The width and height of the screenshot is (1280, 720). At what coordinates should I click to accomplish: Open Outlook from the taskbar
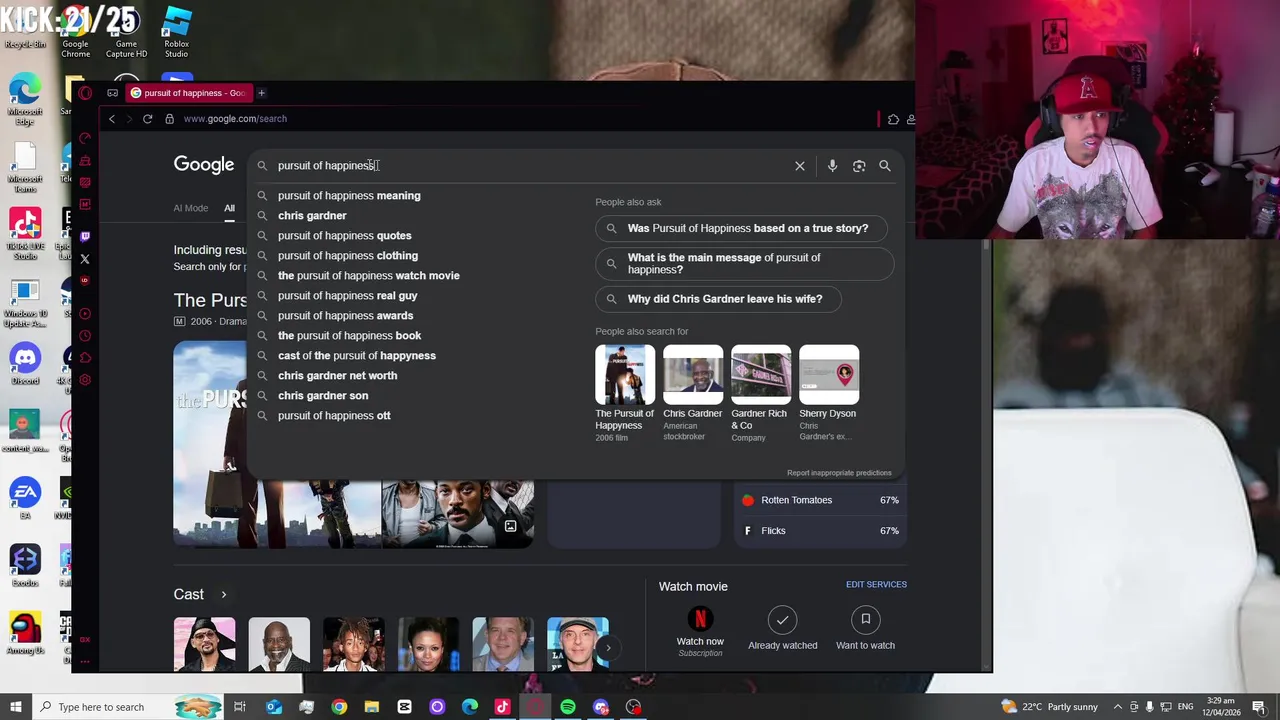(x=274, y=707)
